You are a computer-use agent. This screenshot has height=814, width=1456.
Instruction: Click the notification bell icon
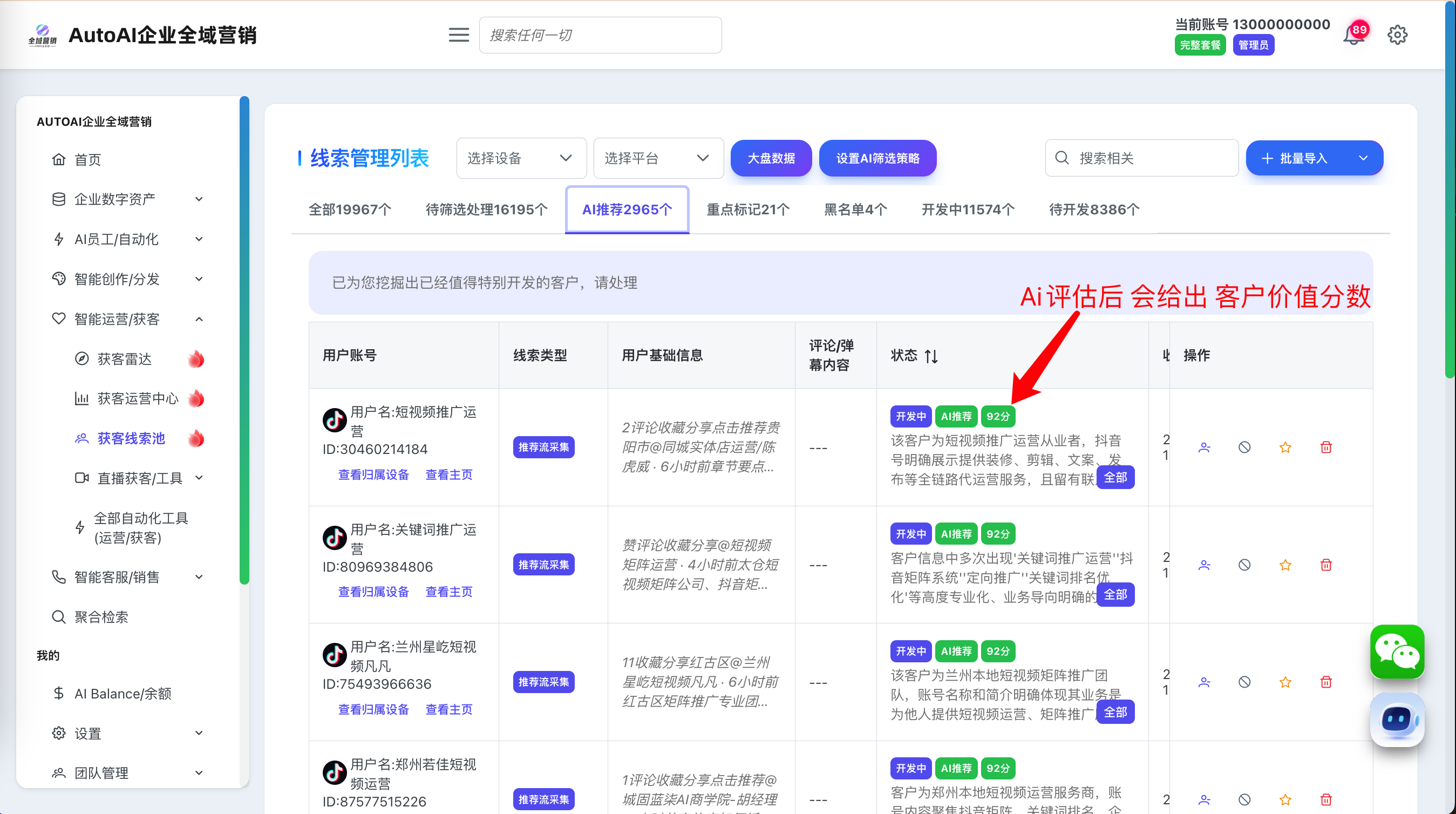click(1352, 36)
